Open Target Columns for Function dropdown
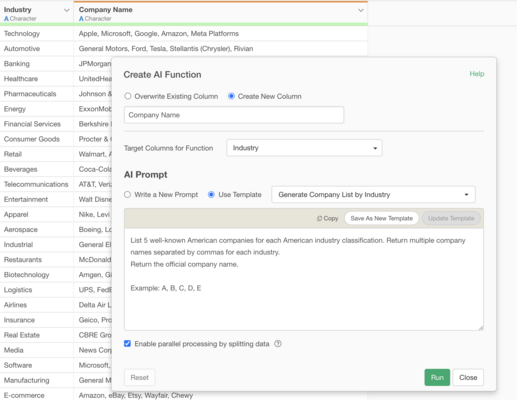The width and height of the screenshot is (517, 400). (304, 148)
